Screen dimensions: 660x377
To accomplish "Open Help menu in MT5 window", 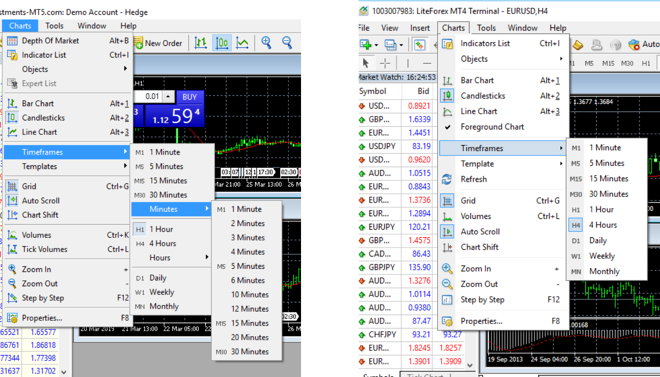I will (128, 26).
